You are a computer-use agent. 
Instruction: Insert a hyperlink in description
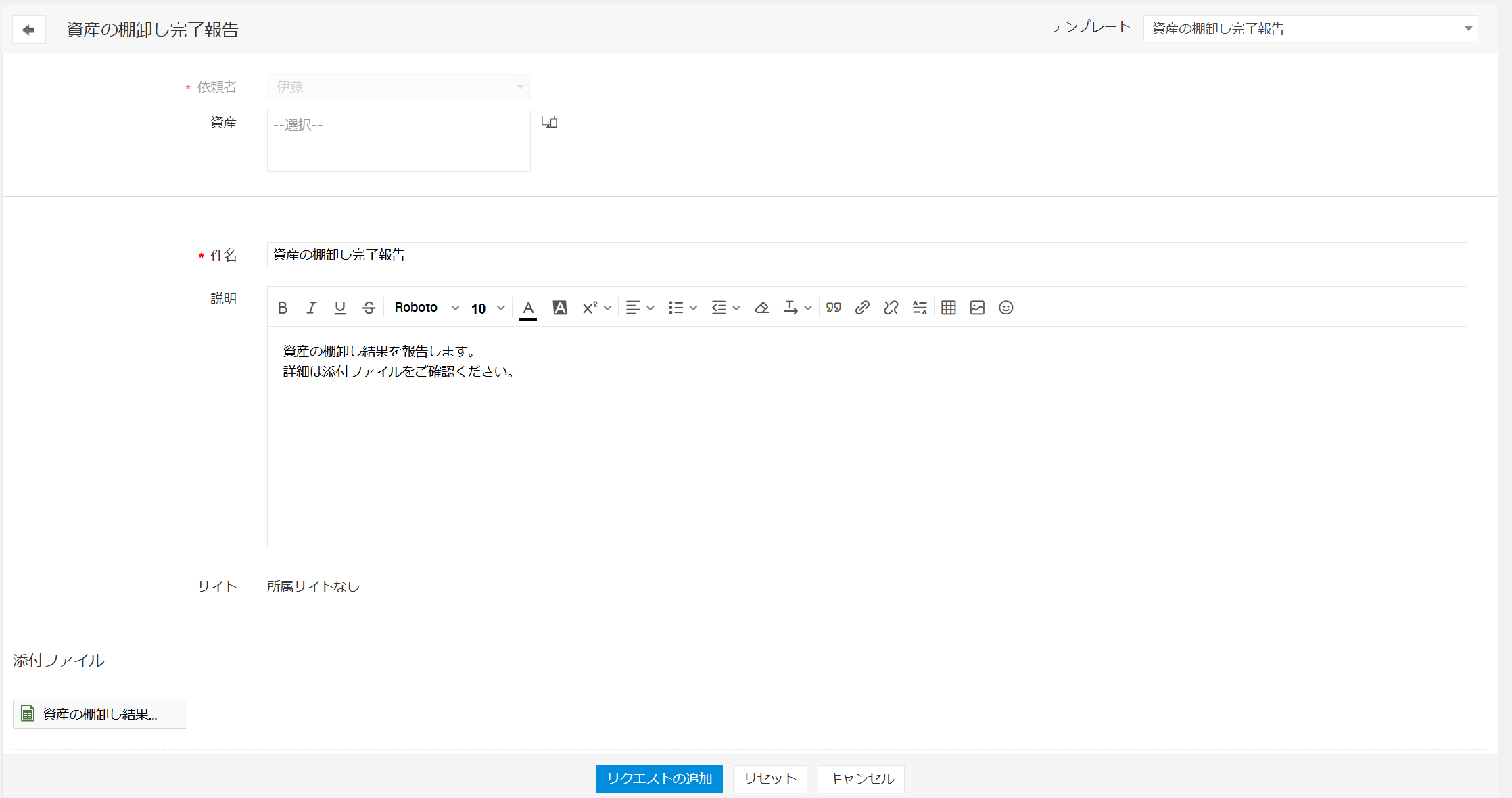[861, 308]
